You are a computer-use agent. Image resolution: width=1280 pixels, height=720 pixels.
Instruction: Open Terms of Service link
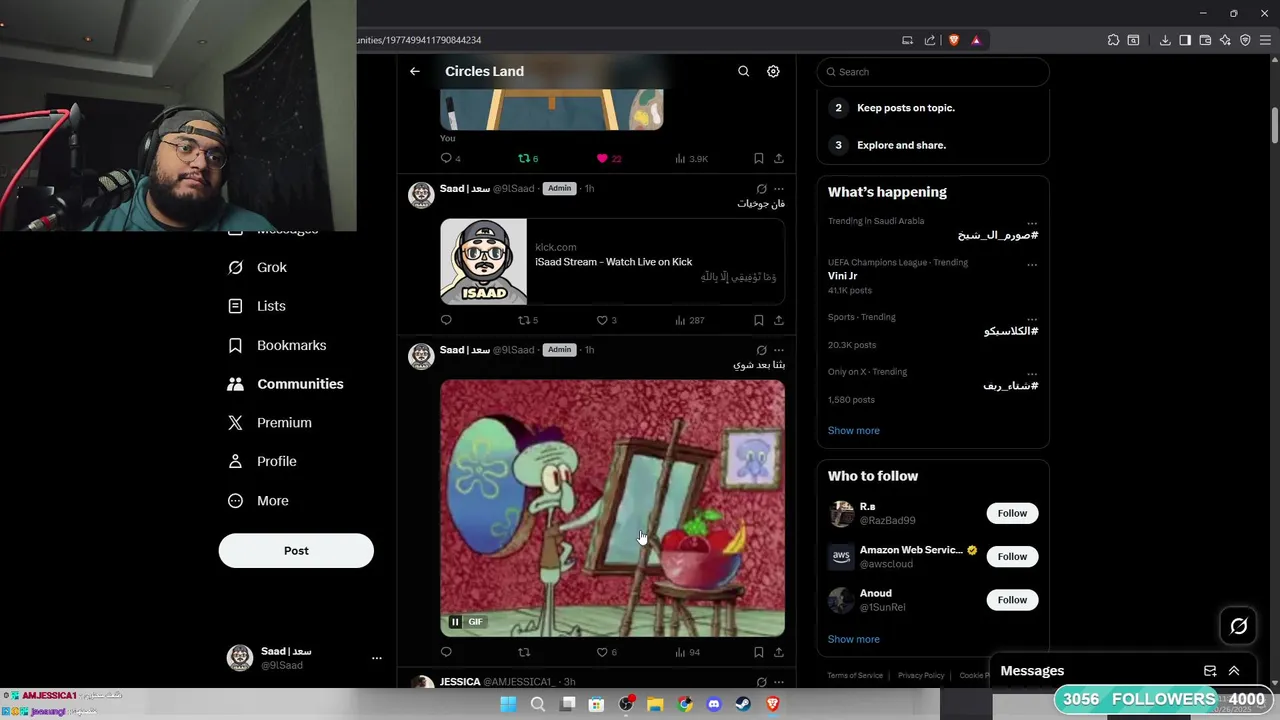855,676
